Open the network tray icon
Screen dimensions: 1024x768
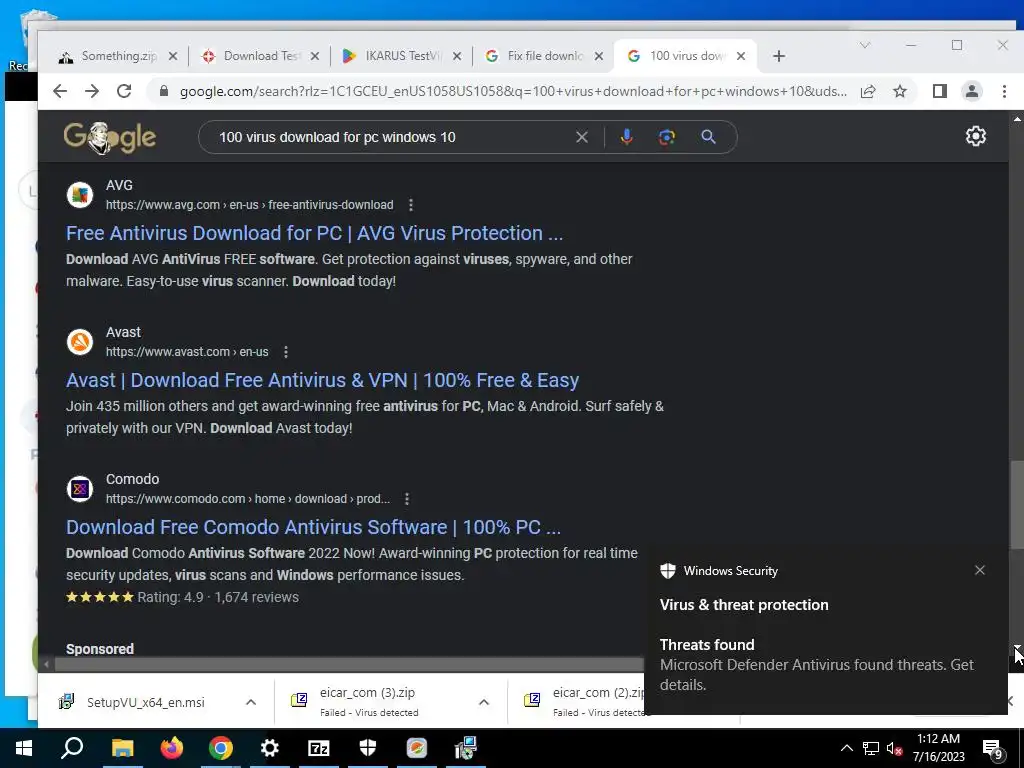tap(871, 748)
